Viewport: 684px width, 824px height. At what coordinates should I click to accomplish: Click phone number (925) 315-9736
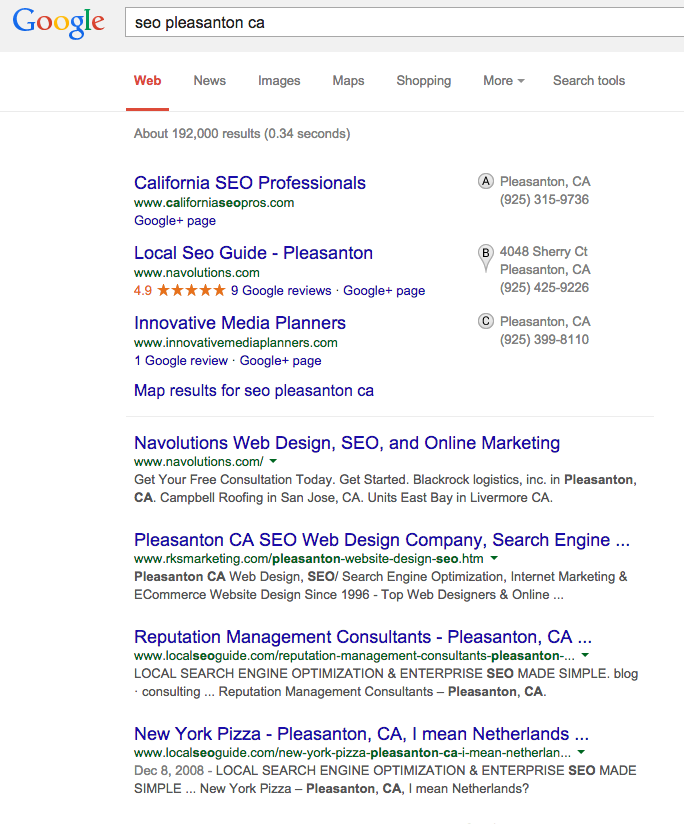[x=544, y=199]
